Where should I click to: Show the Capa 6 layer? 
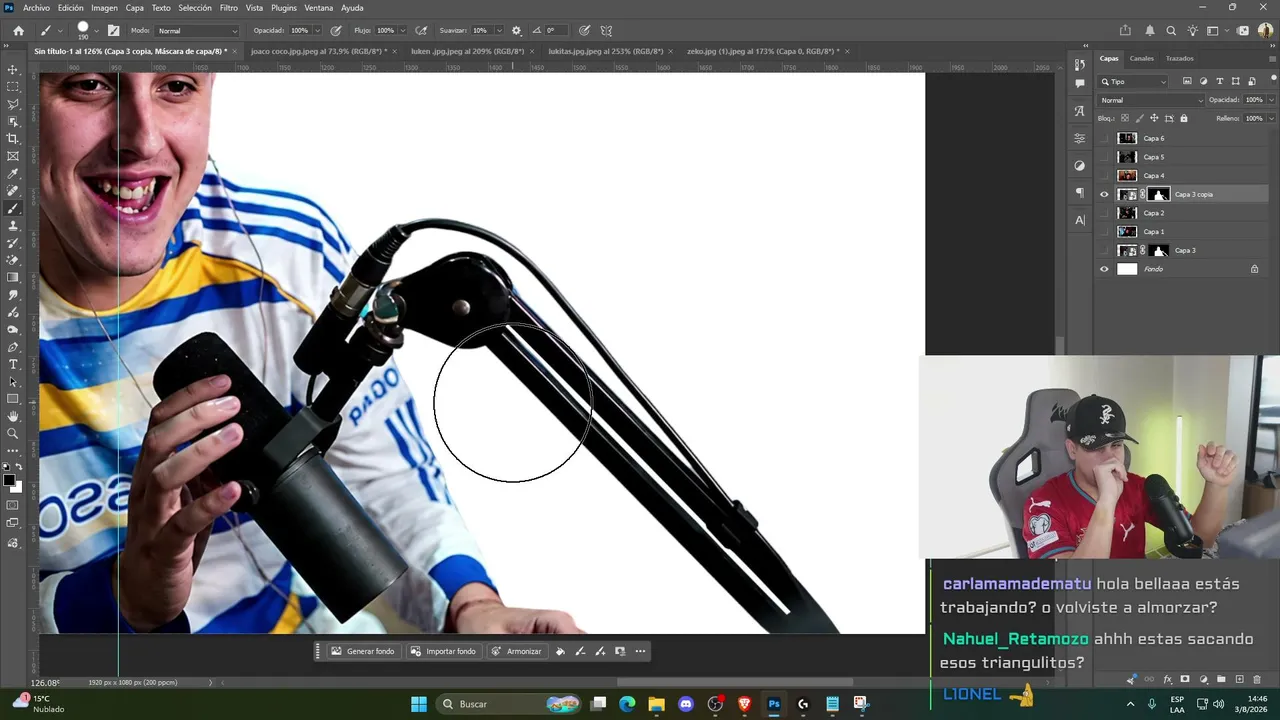(1104, 138)
